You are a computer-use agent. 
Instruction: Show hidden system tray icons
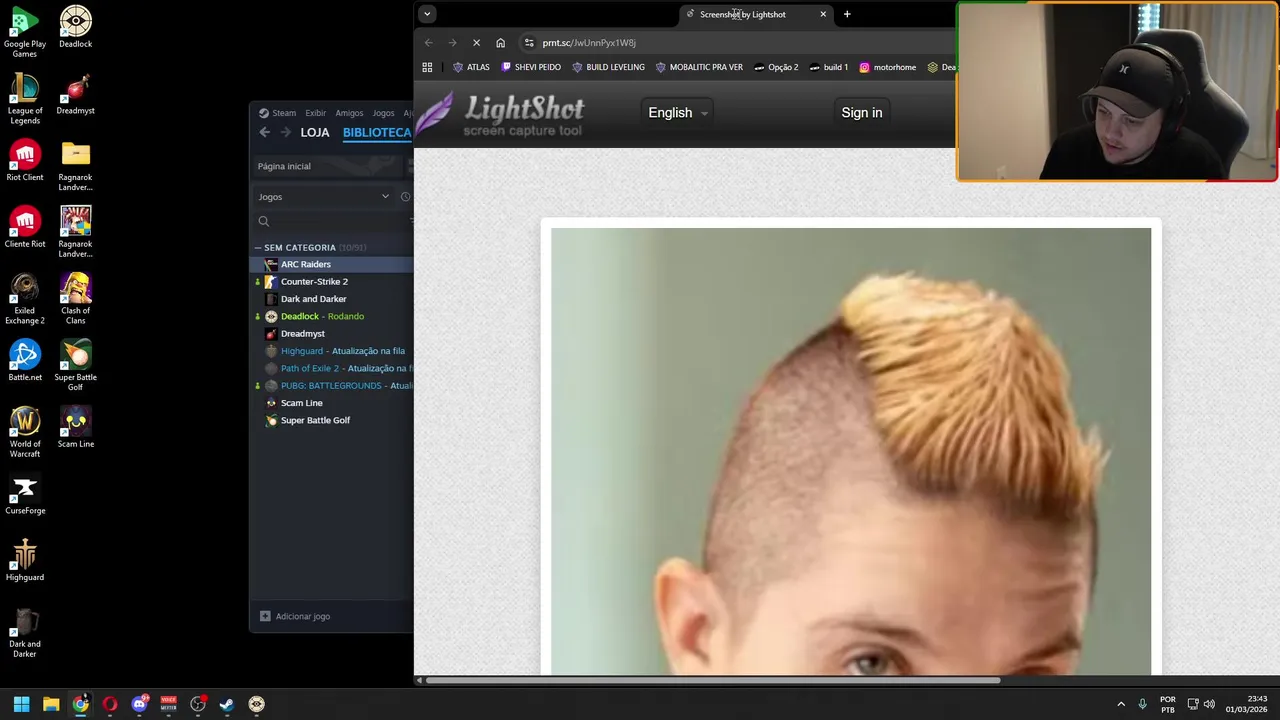pyautogui.click(x=1121, y=704)
